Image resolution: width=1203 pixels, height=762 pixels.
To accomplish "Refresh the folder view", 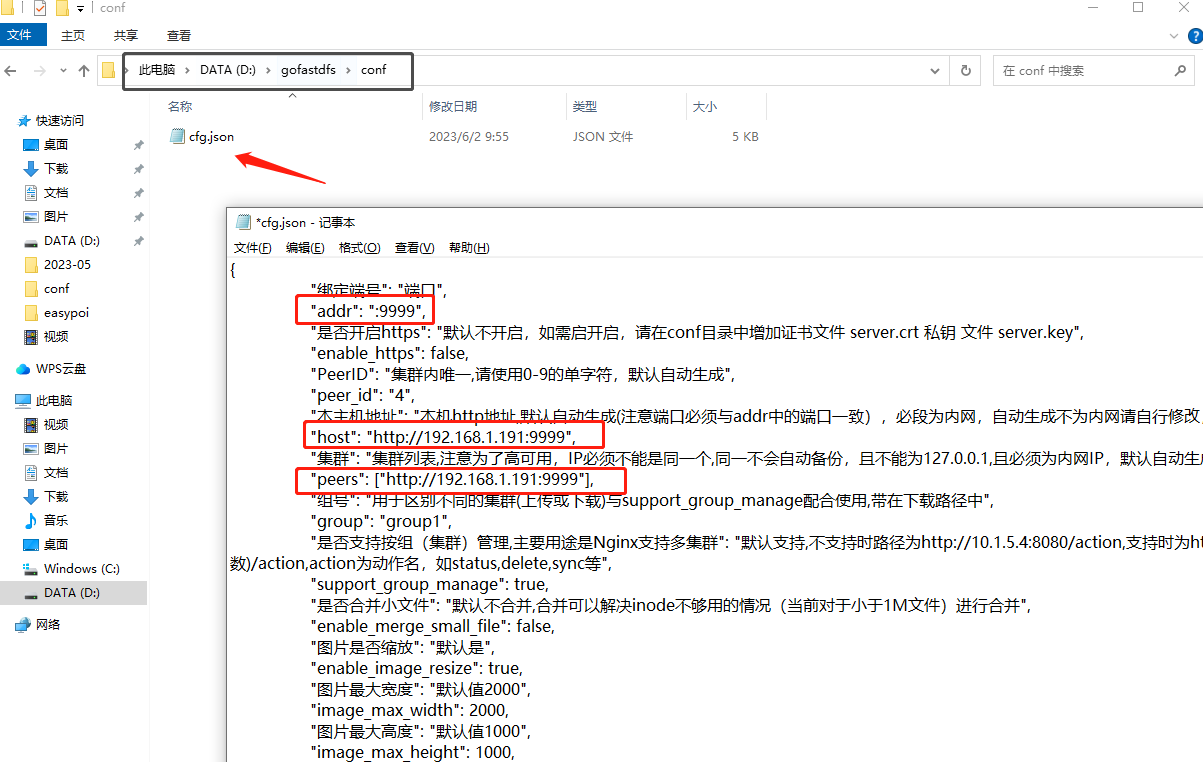I will (x=965, y=71).
